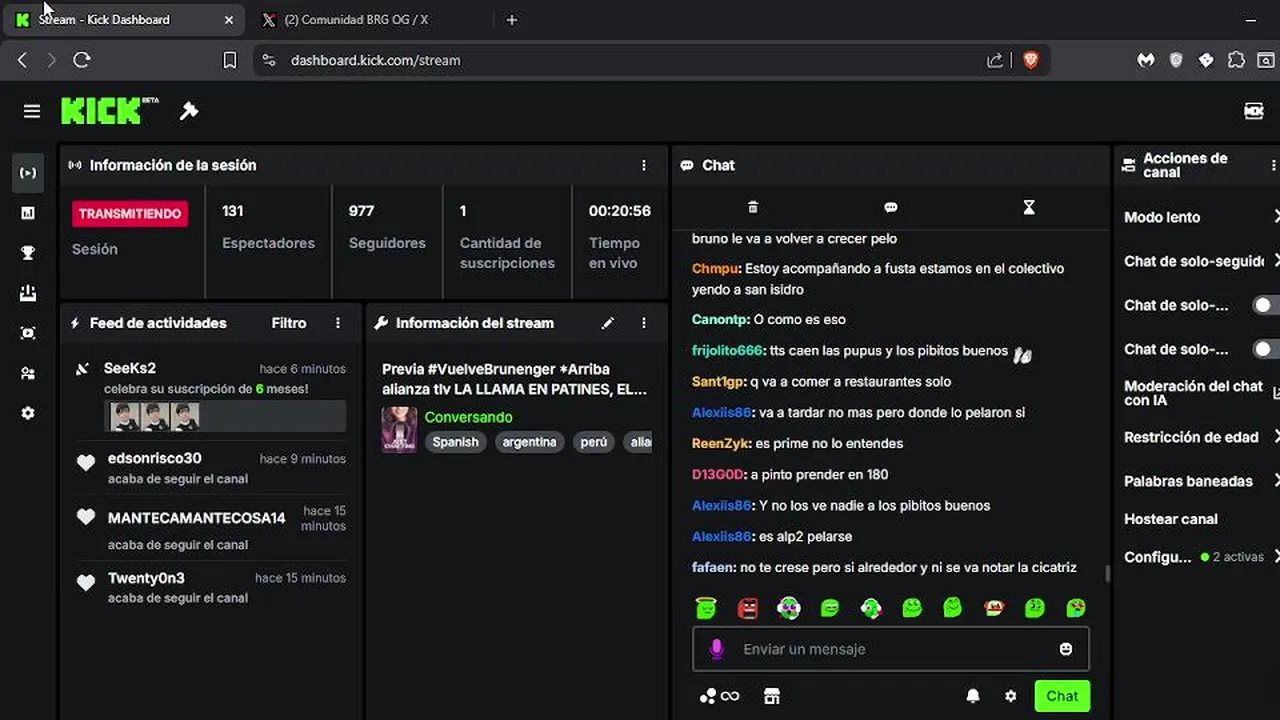
Task: Click the TRANSMITIENDO status badge
Action: (130, 213)
